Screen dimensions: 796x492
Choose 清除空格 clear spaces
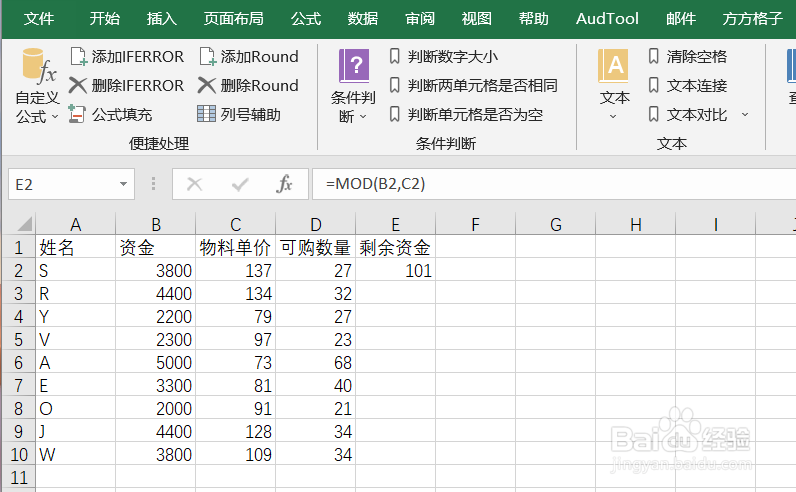tap(687, 56)
